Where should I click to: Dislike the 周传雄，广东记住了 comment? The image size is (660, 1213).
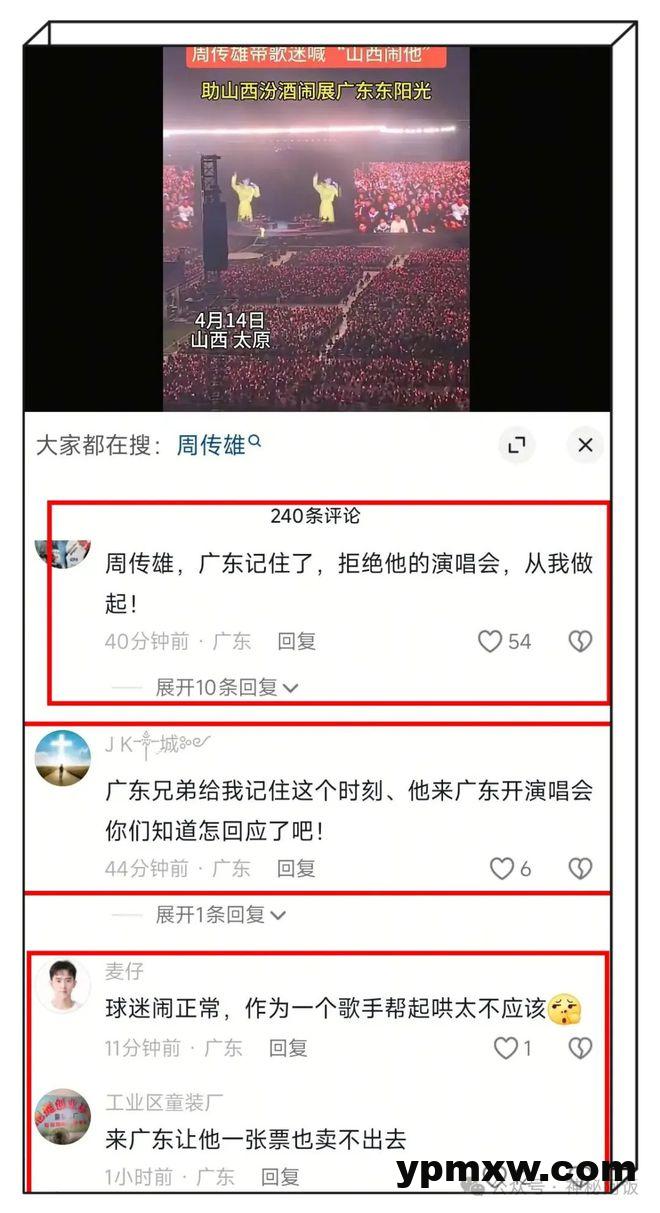click(581, 641)
